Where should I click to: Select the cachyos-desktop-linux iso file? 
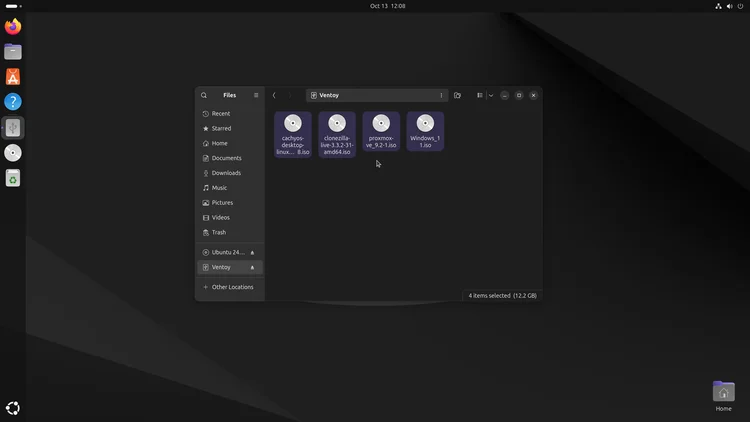click(x=293, y=134)
